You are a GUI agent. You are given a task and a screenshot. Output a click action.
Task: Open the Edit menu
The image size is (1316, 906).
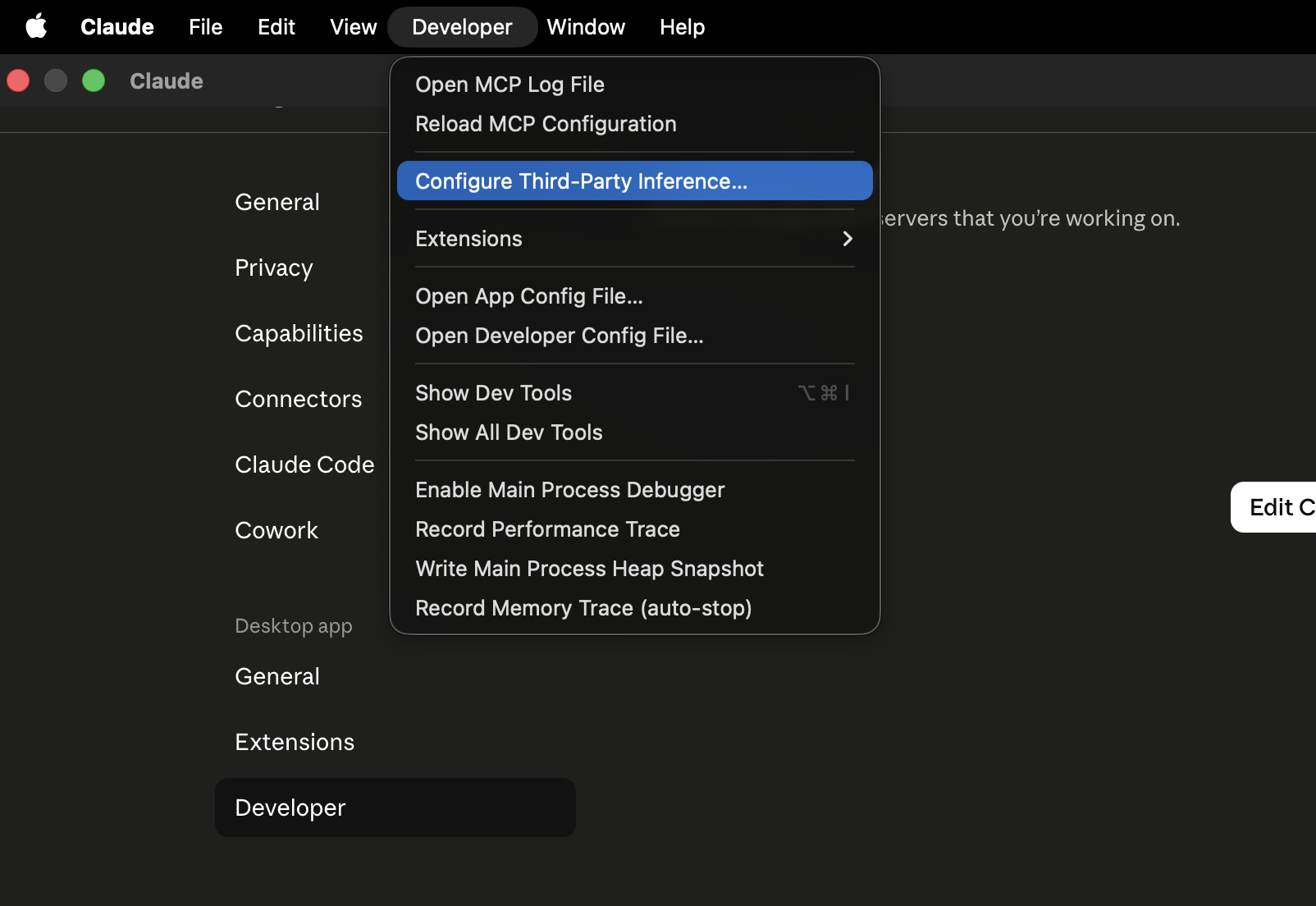[276, 27]
